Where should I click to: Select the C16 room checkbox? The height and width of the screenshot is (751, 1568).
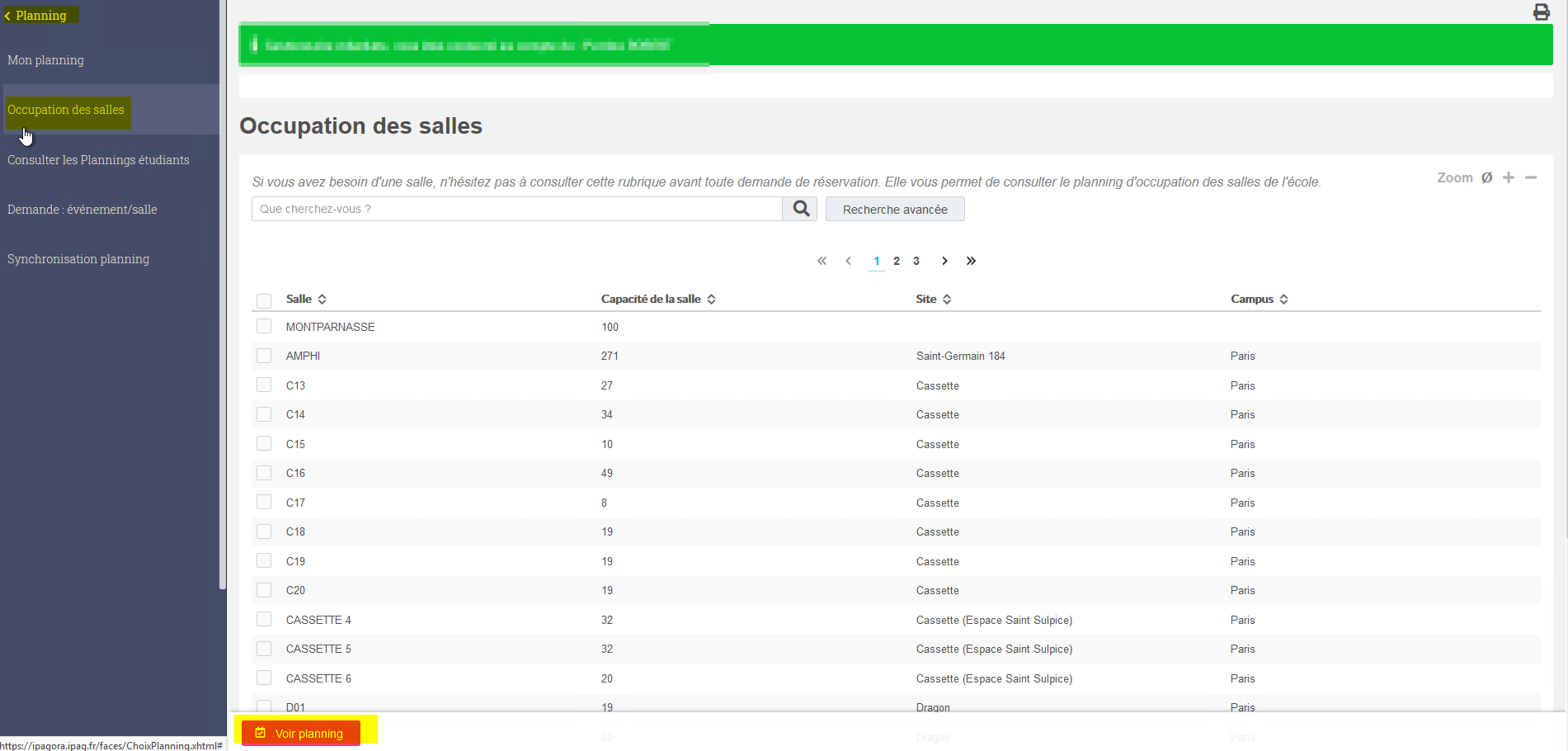coord(264,473)
